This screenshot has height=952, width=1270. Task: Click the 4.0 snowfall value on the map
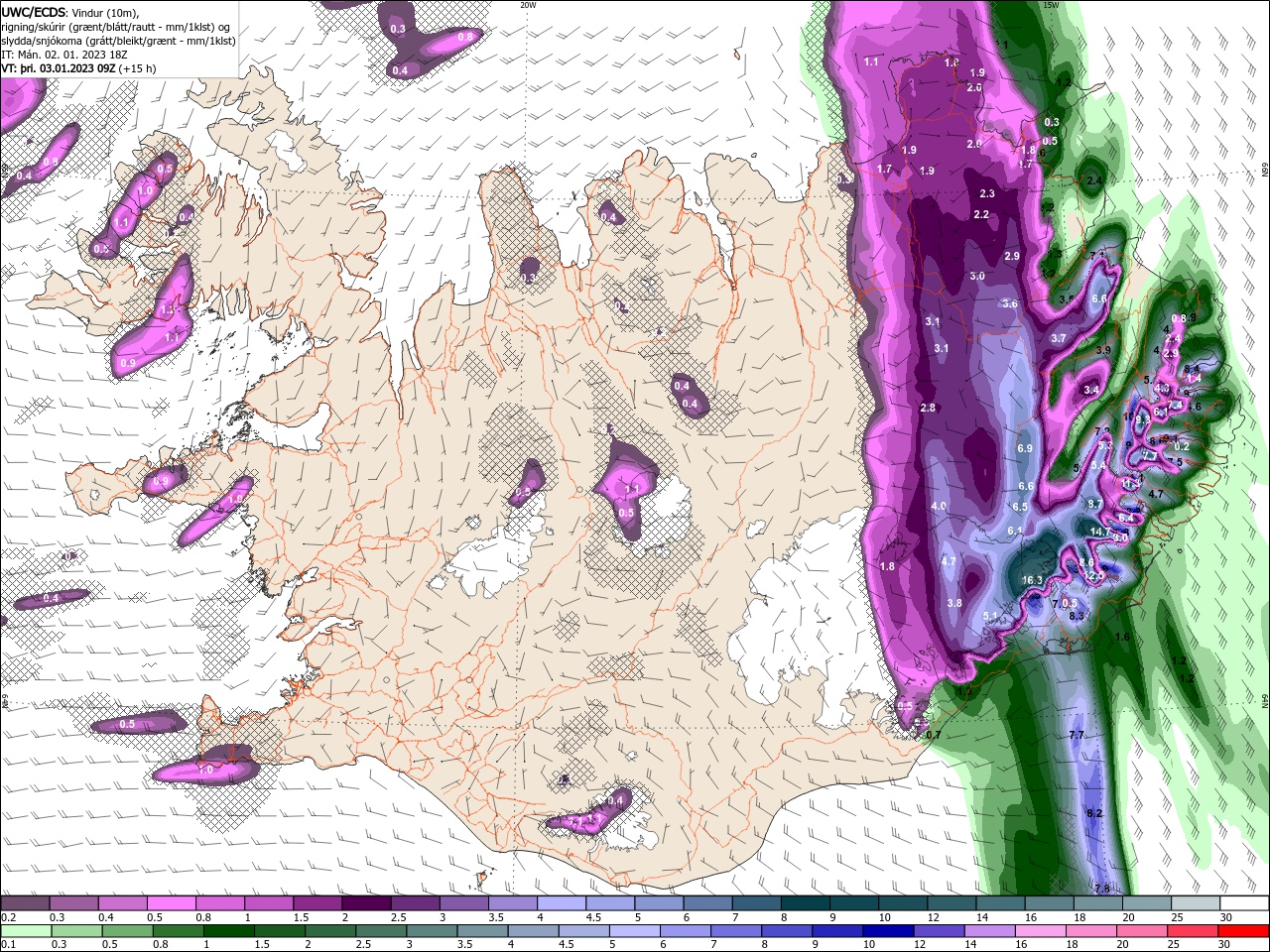(939, 506)
